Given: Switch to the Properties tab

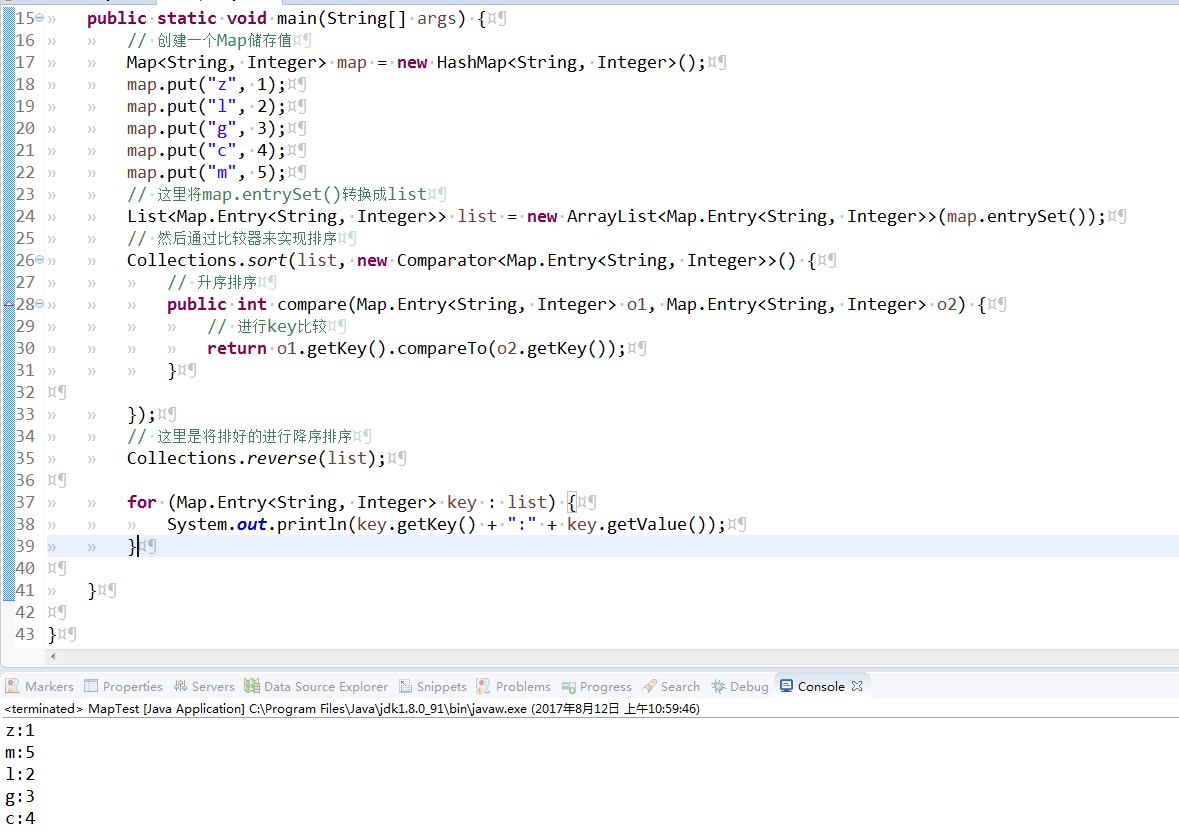Looking at the screenshot, I should [x=124, y=686].
